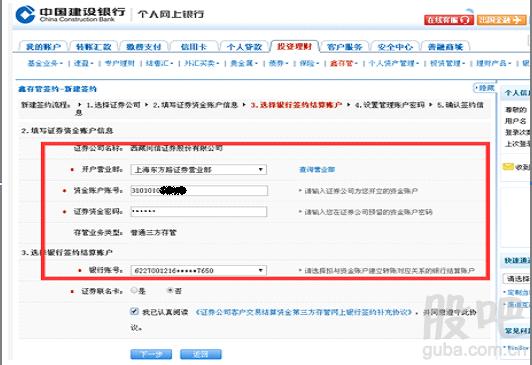Expand the 贵金属 submenu
The width and height of the screenshot is (532, 365).
tap(244, 63)
